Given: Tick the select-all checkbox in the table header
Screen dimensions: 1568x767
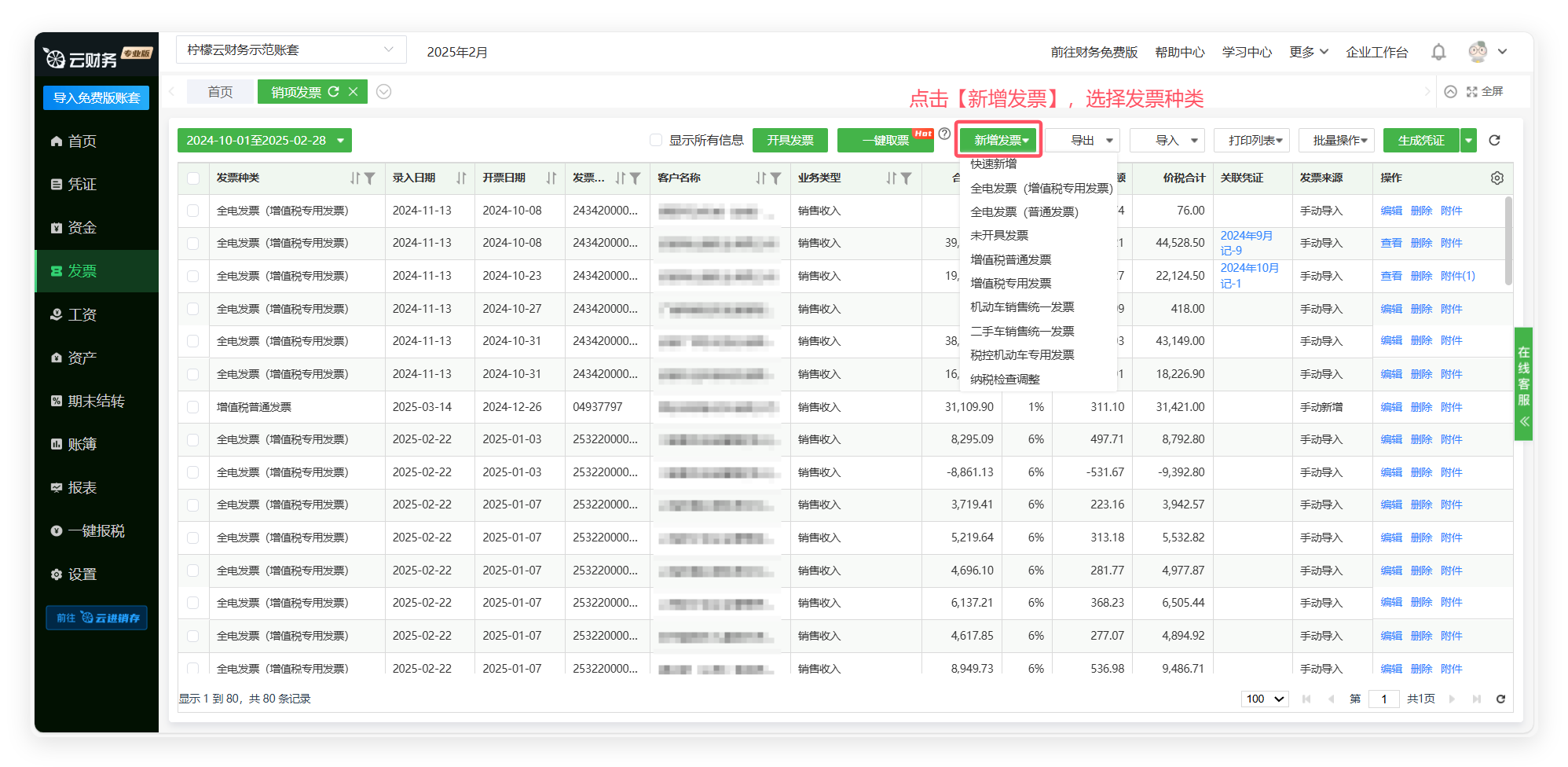Looking at the screenshot, I should [x=193, y=178].
